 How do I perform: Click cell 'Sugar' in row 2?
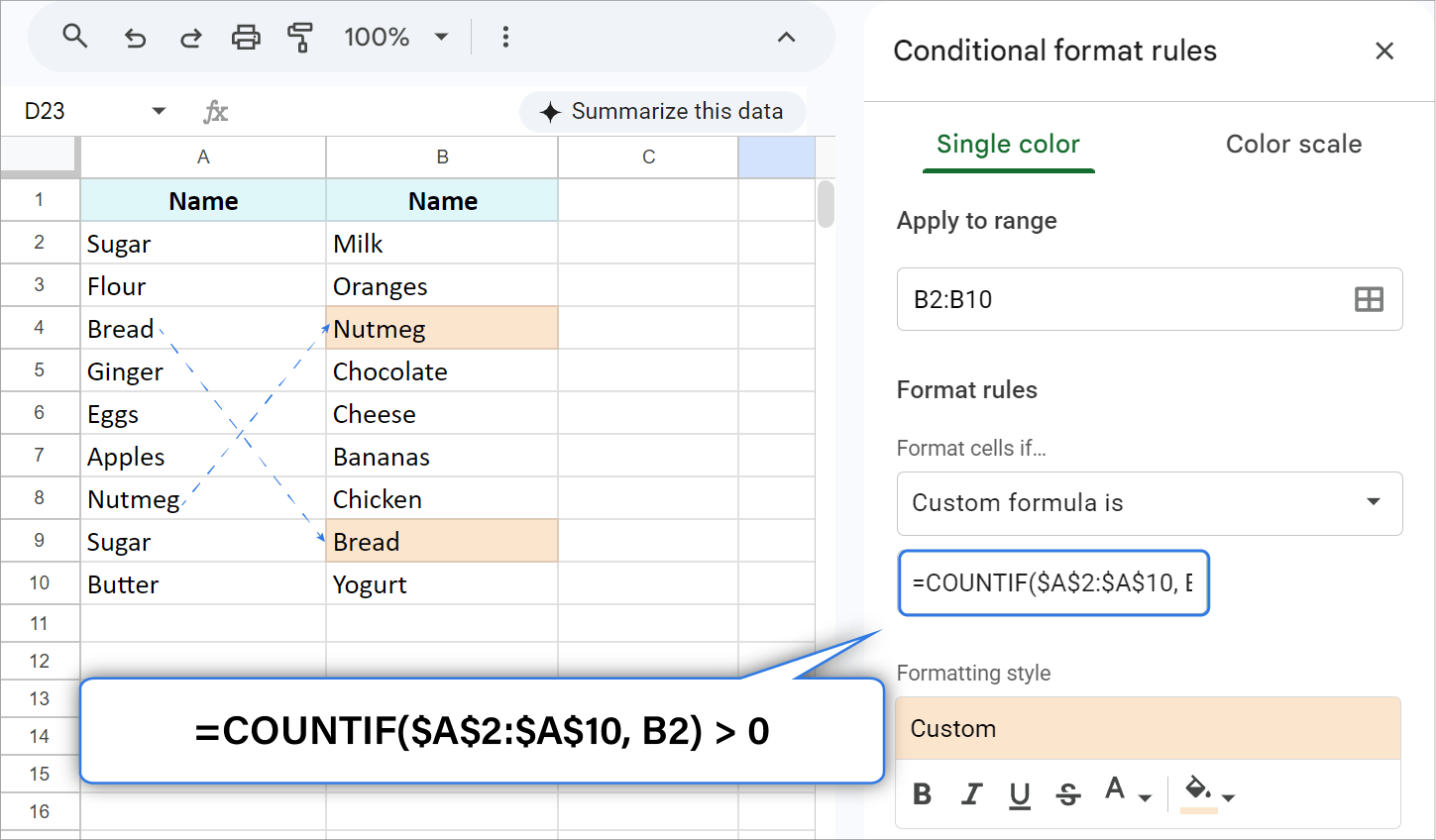click(x=203, y=243)
